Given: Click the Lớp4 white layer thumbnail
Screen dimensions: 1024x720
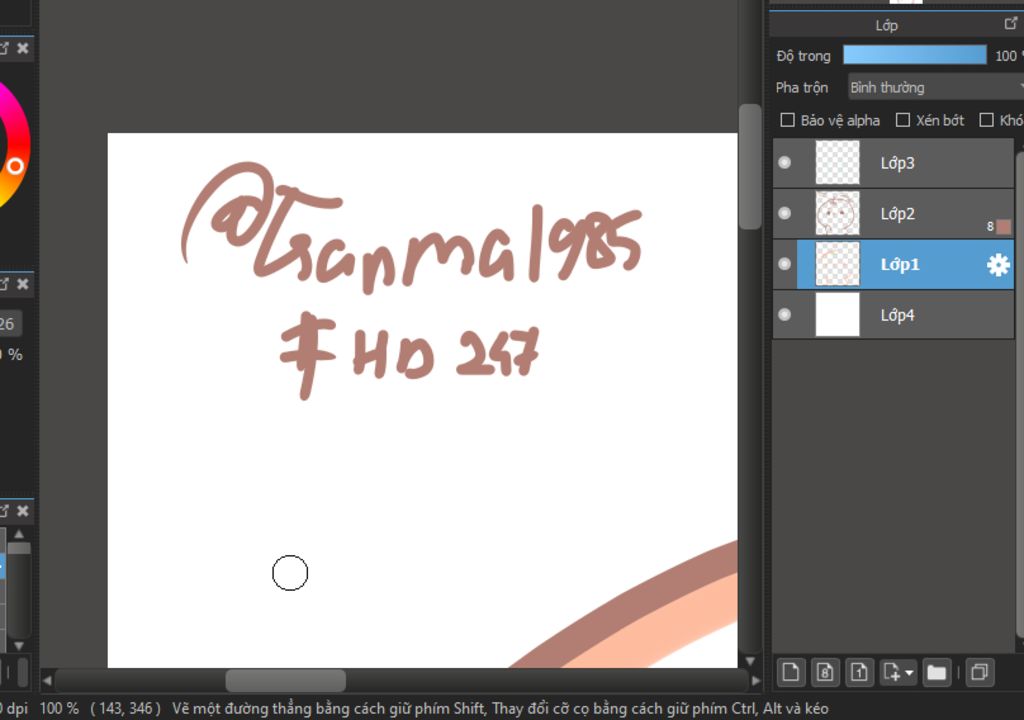Looking at the screenshot, I should click(837, 314).
